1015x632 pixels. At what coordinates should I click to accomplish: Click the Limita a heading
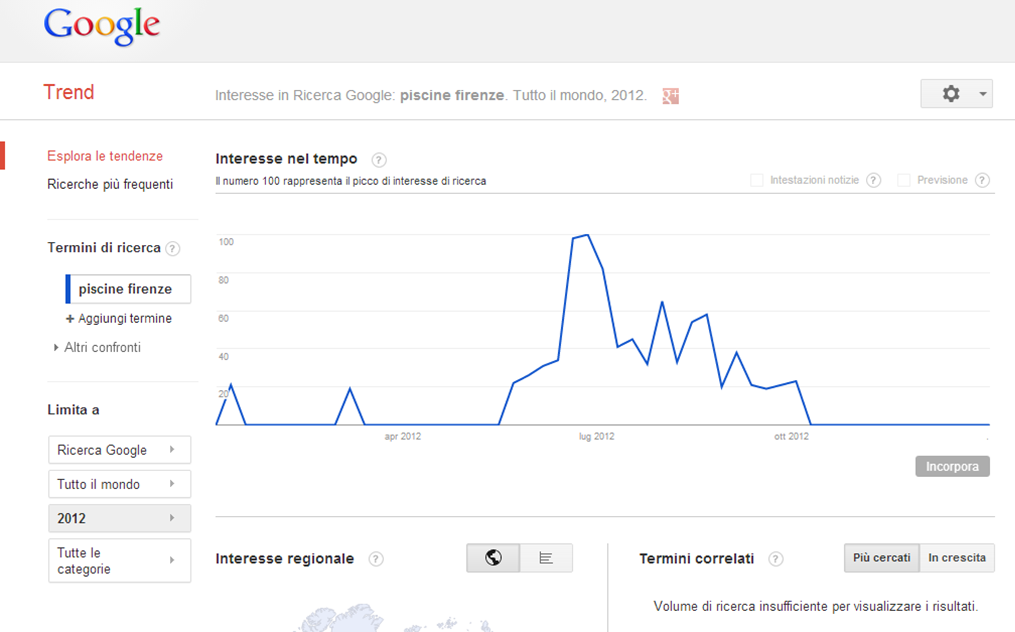pos(73,410)
